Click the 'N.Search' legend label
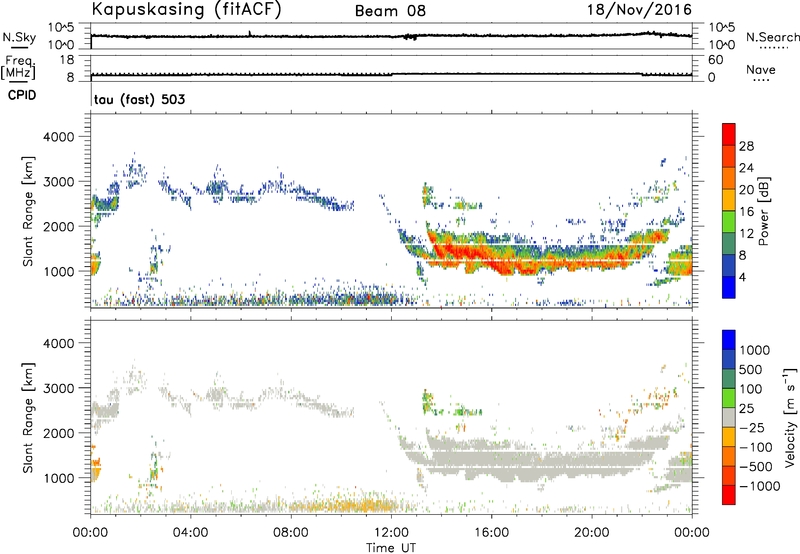Screen dimensions: 800x554 (772, 37)
